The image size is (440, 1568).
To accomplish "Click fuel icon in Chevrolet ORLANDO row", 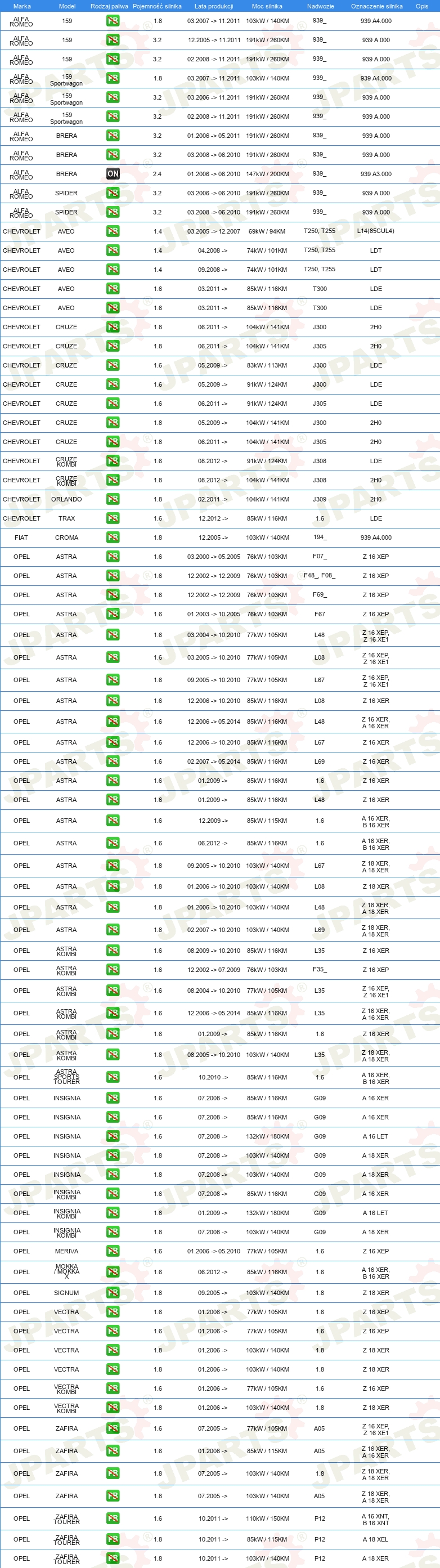I will point(113,499).
